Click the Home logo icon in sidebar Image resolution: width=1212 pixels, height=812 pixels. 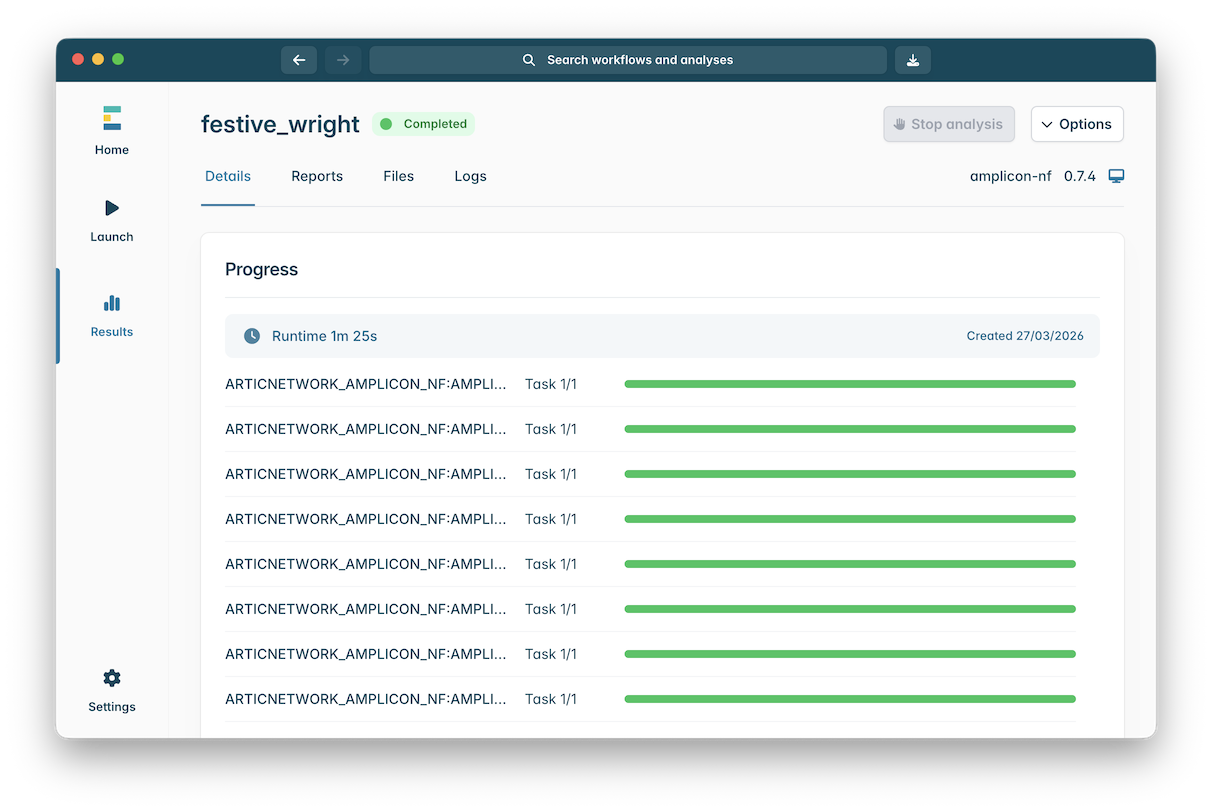(x=112, y=118)
